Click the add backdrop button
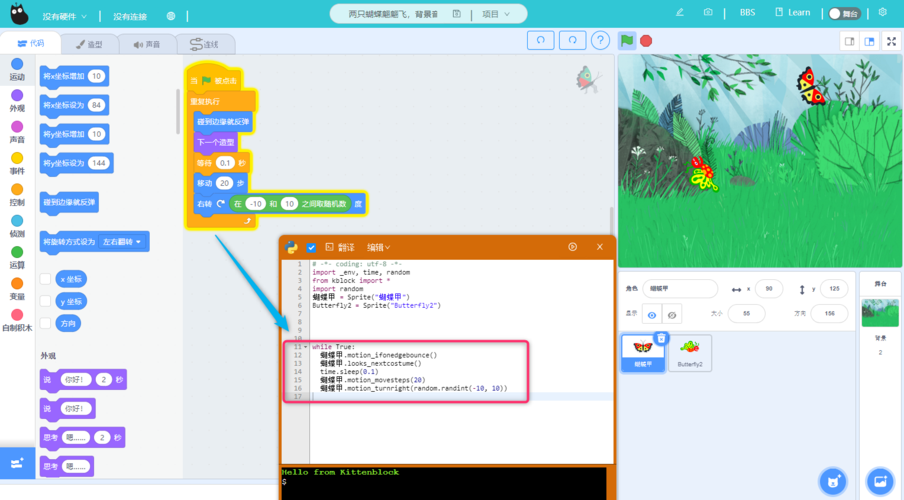 coord(879,481)
